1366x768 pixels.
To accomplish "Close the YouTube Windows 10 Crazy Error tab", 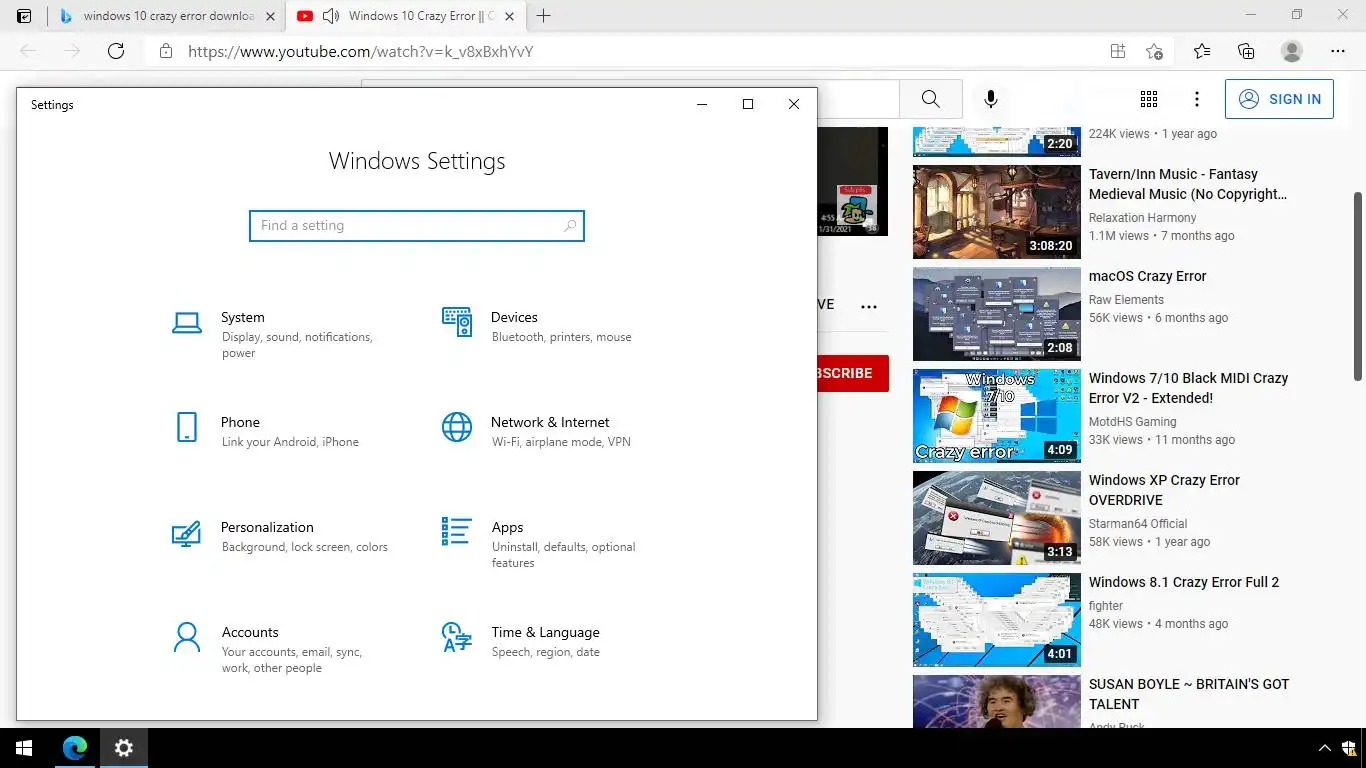I will click(x=509, y=16).
